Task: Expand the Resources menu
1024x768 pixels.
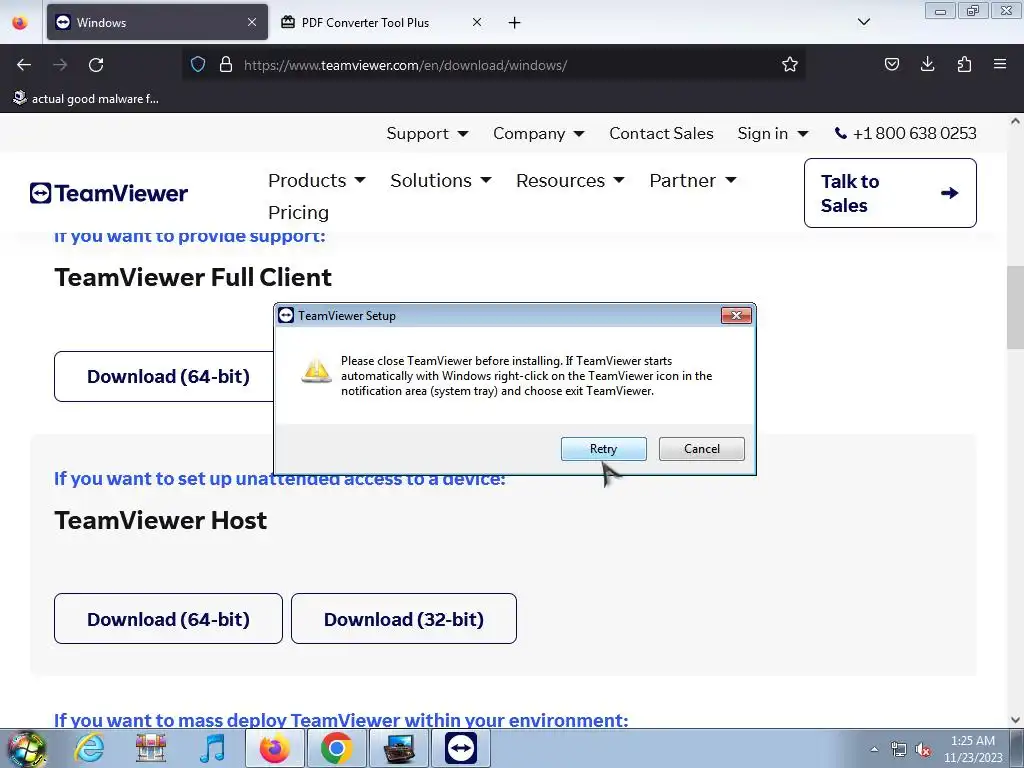Action: click(570, 180)
